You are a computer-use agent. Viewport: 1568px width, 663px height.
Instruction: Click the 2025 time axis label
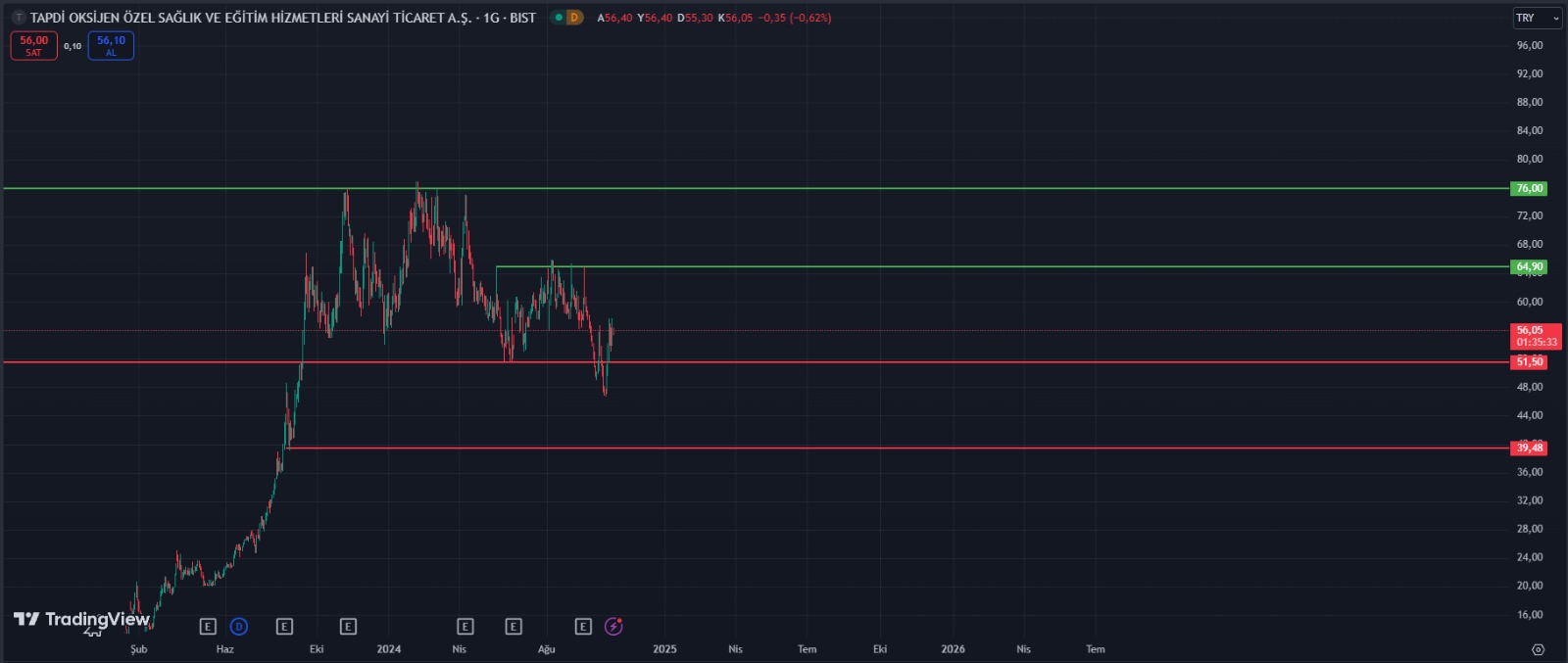tap(664, 649)
